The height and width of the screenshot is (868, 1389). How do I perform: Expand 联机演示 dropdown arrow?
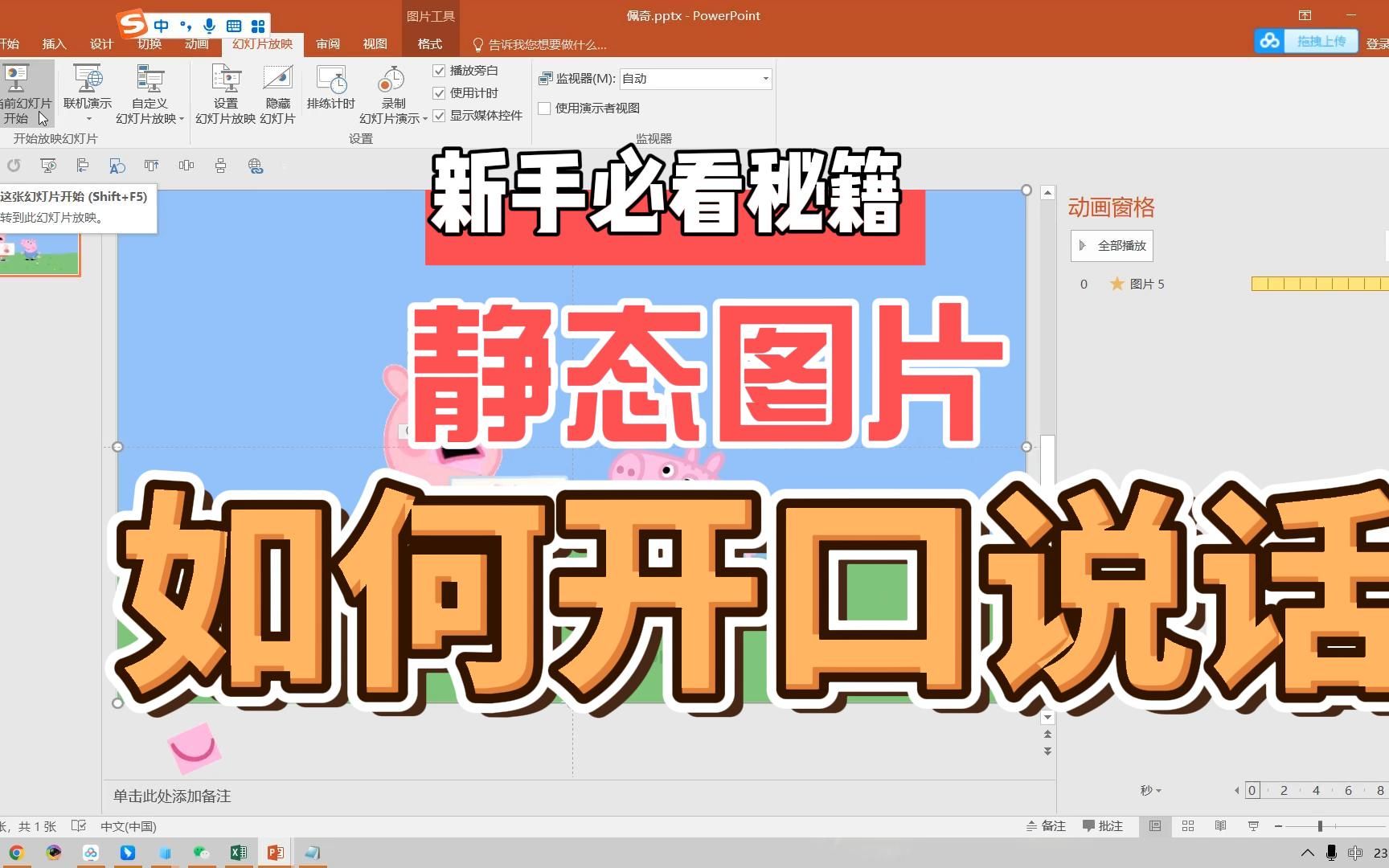[x=88, y=119]
